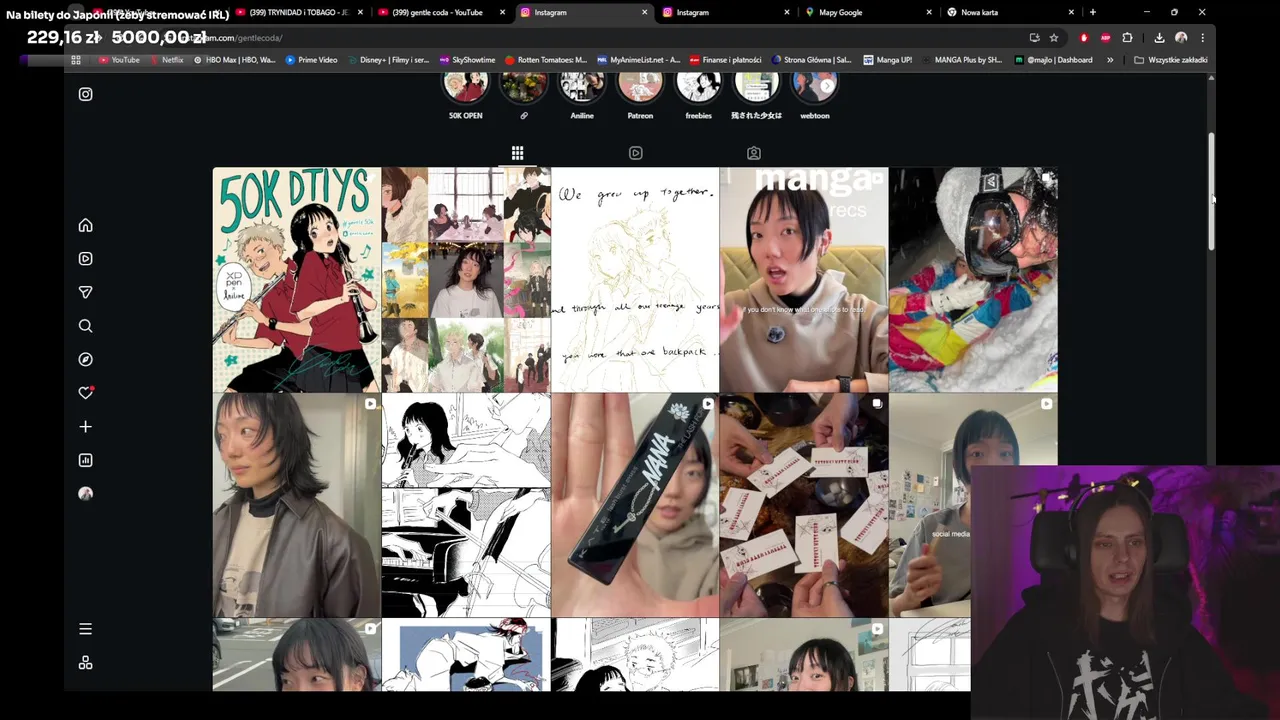Open the More hamburger menu in the sidebar
The height and width of the screenshot is (720, 1280).
click(85, 629)
